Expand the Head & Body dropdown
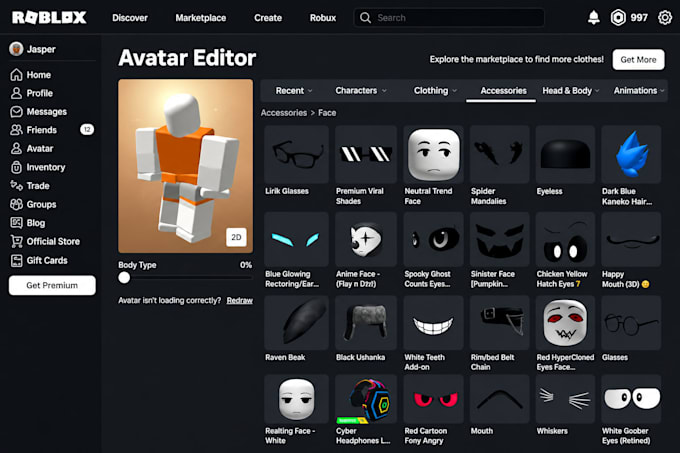Screen dimensions: 680x453 (571, 91)
